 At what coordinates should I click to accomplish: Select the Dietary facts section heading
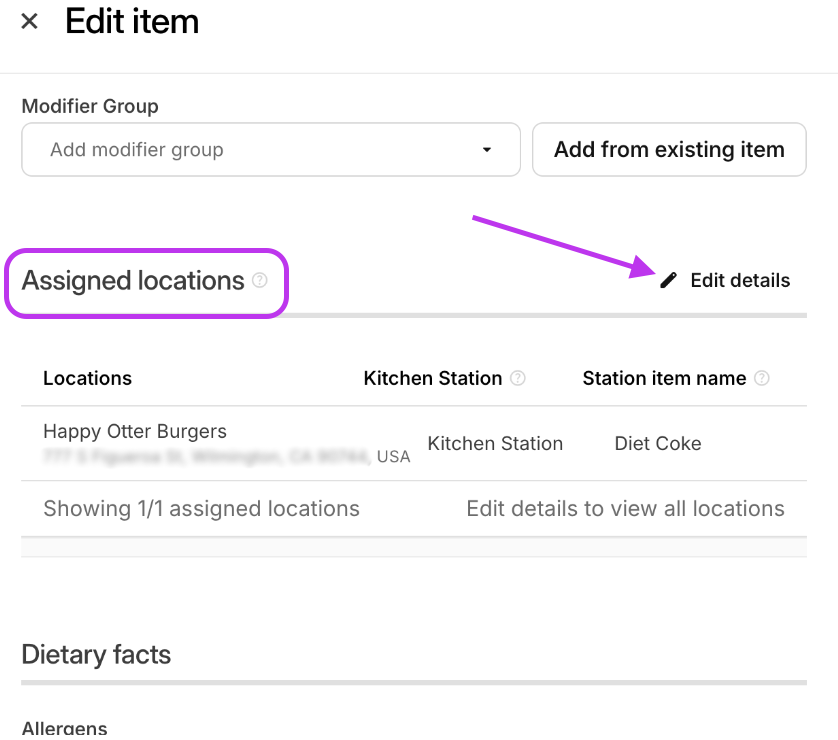point(96,655)
